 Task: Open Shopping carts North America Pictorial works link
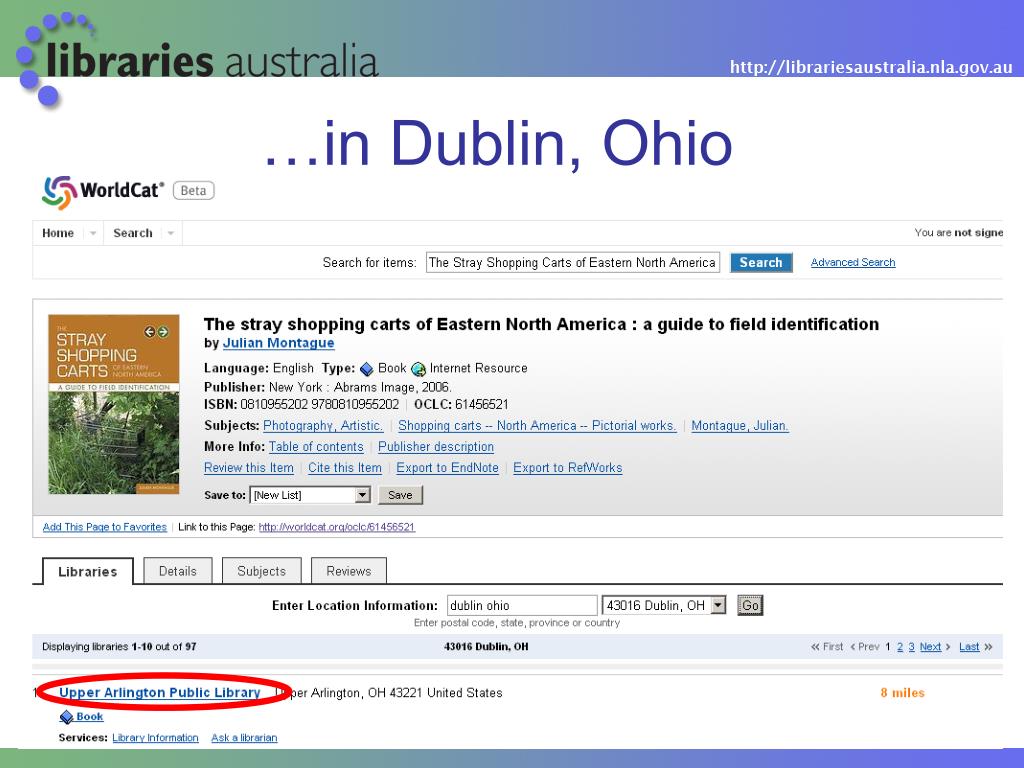pos(537,426)
